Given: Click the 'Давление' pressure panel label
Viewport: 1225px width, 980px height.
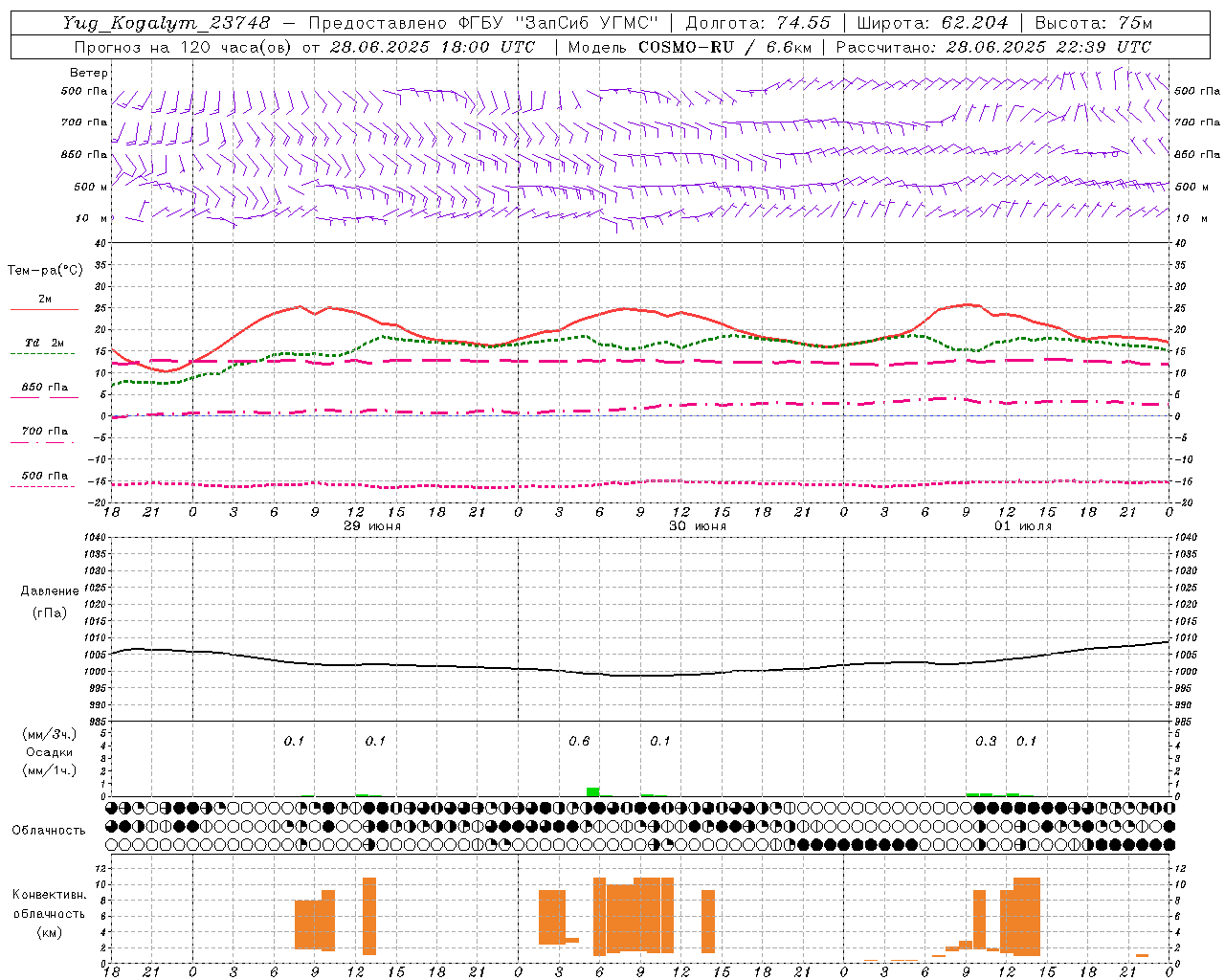Looking at the screenshot, I should [x=50, y=591].
